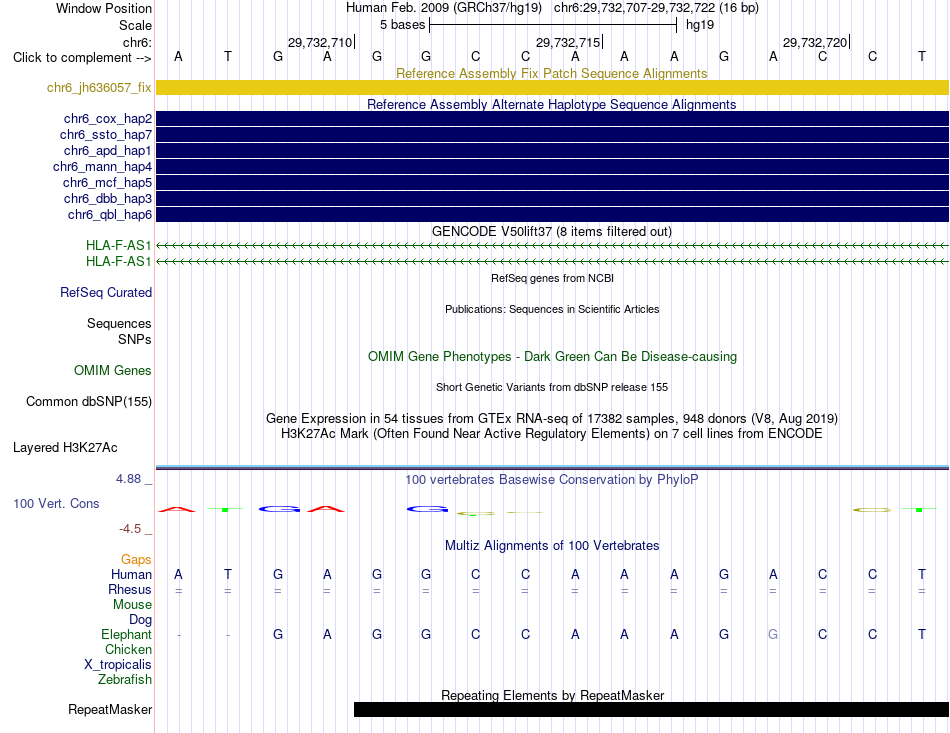Open the chr6_mann_hap4 haplotype label
The width and height of the screenshot is (950, 733).
102,167
